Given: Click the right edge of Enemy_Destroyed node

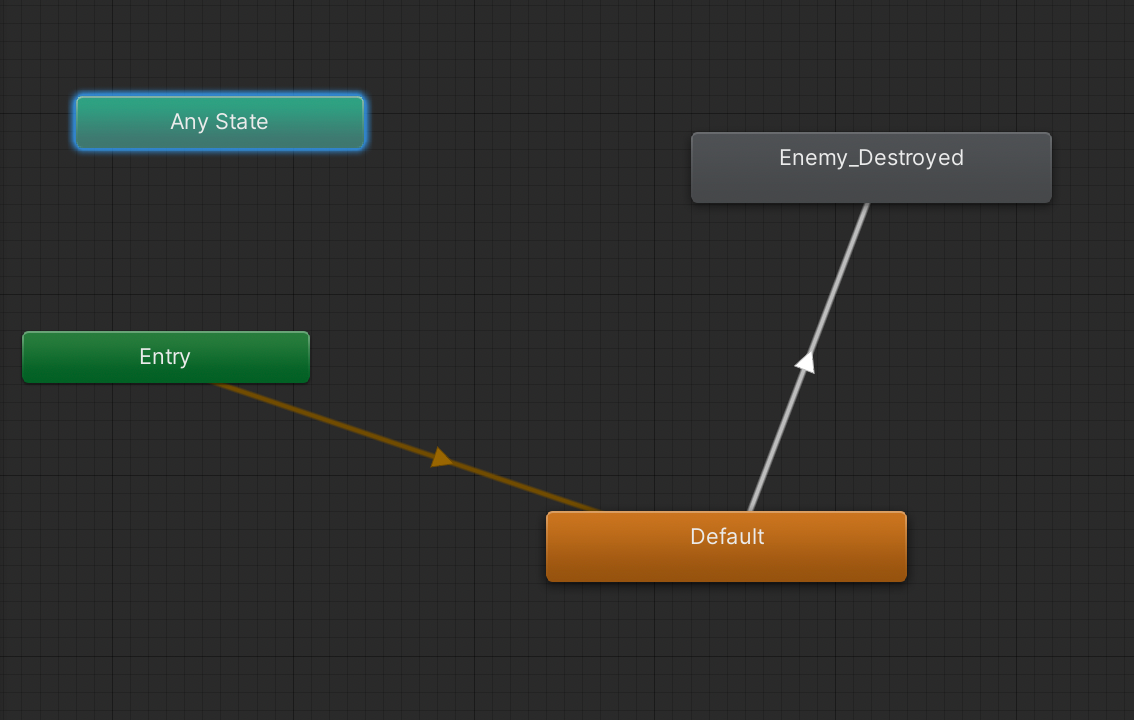Looking at the screenshot, I should [x=1049, y=167].
